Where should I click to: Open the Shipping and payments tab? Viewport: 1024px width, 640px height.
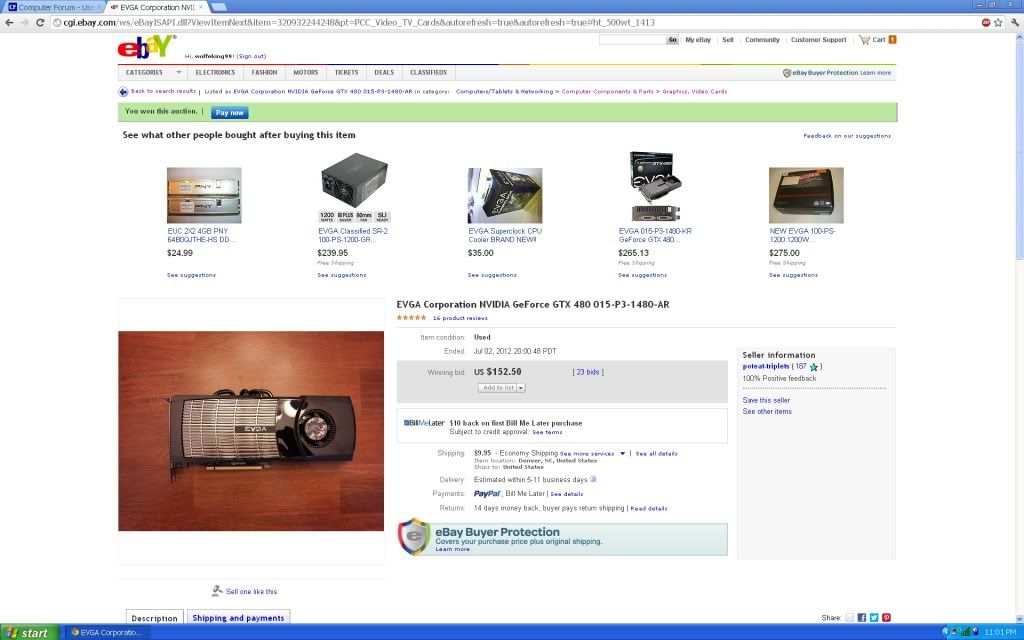238,617
